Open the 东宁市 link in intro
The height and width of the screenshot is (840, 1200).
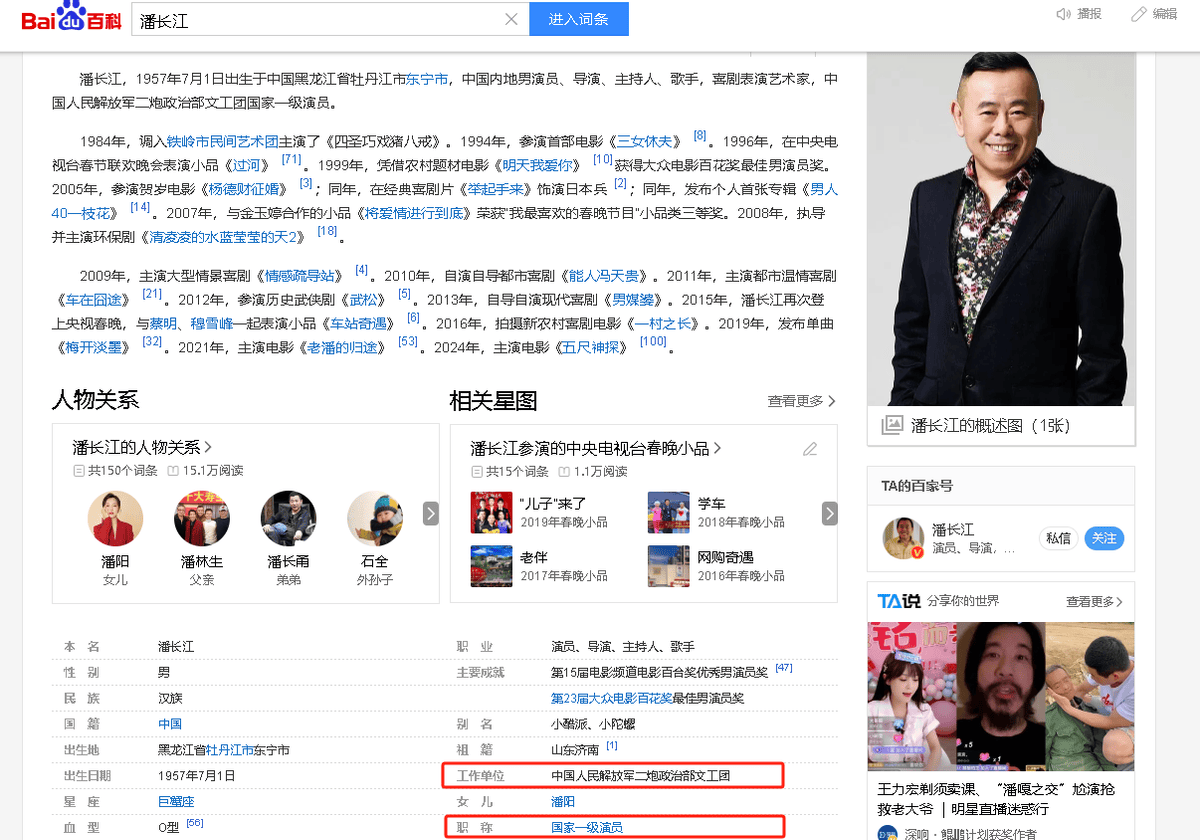click(x=427, y=79)
